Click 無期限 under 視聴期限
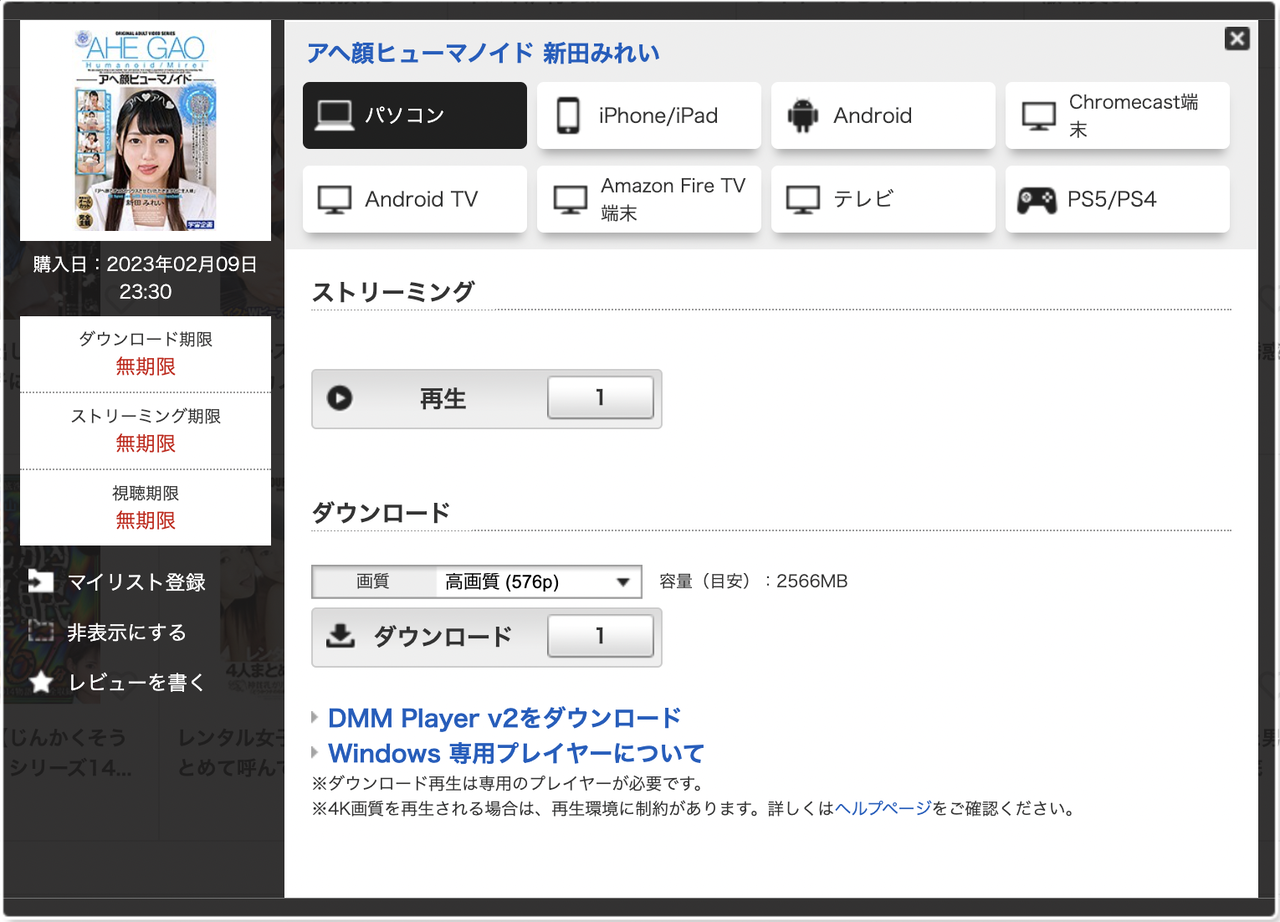 pyautogui.click(x=146, y=520)
